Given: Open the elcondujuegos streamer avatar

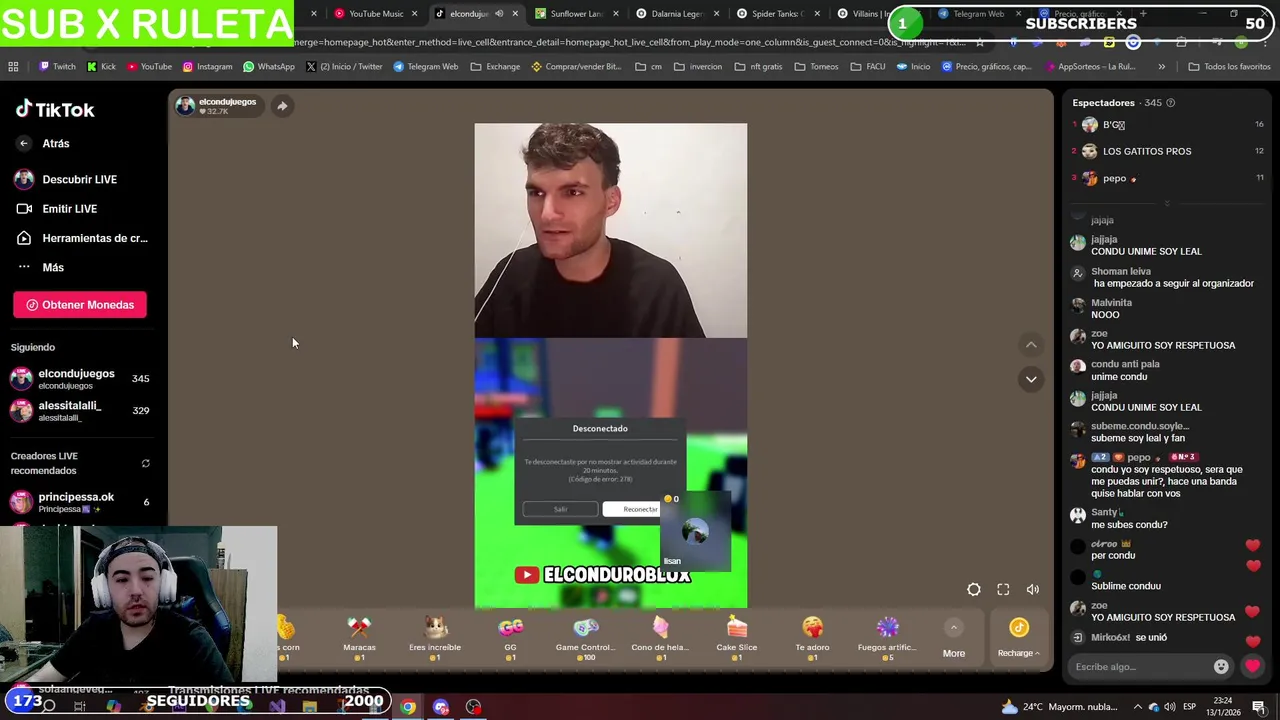Looking at the screenshot, I should [185, 106].
